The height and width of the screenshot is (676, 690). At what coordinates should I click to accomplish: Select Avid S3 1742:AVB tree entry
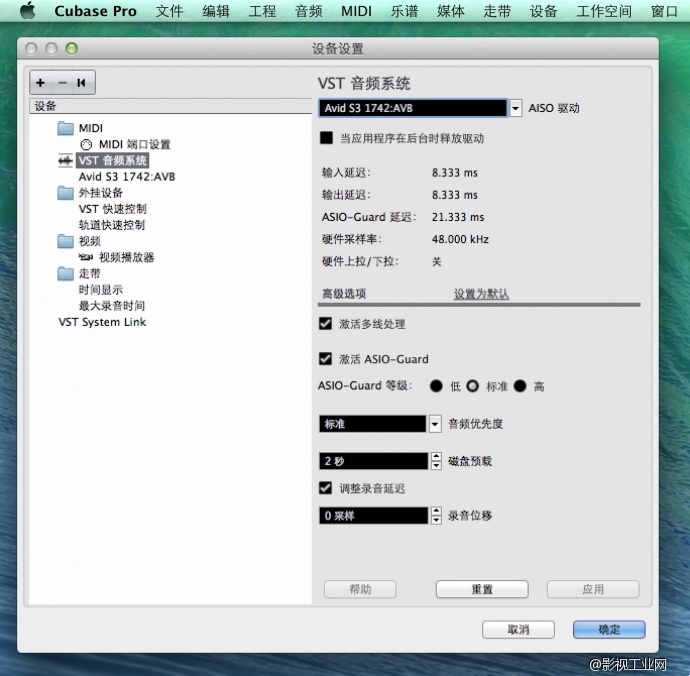click(x=127, y=177)
